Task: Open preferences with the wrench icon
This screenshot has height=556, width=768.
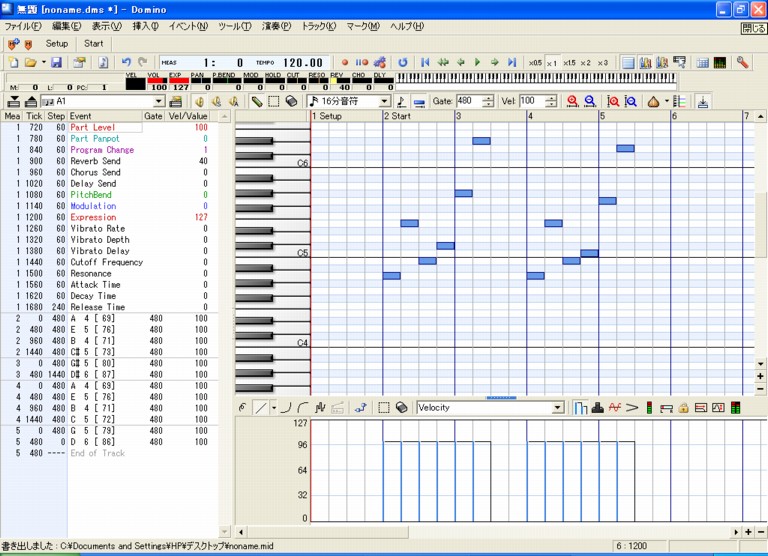Action: [x=743, y=62]
